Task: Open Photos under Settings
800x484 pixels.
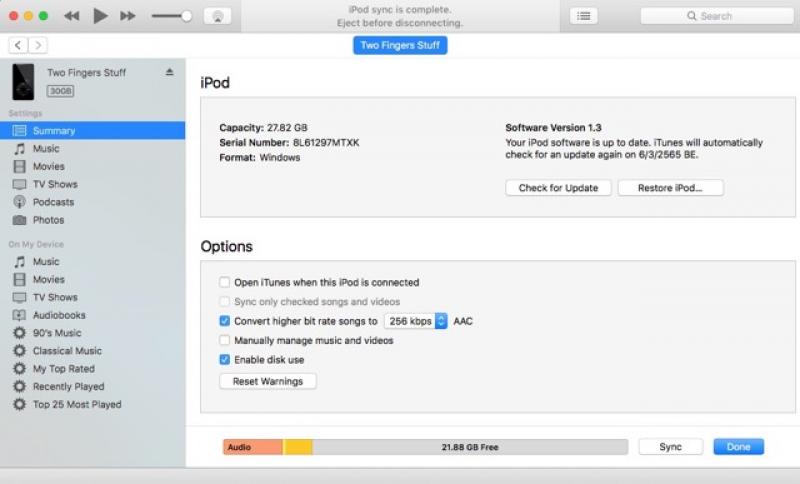Action: 48,220
